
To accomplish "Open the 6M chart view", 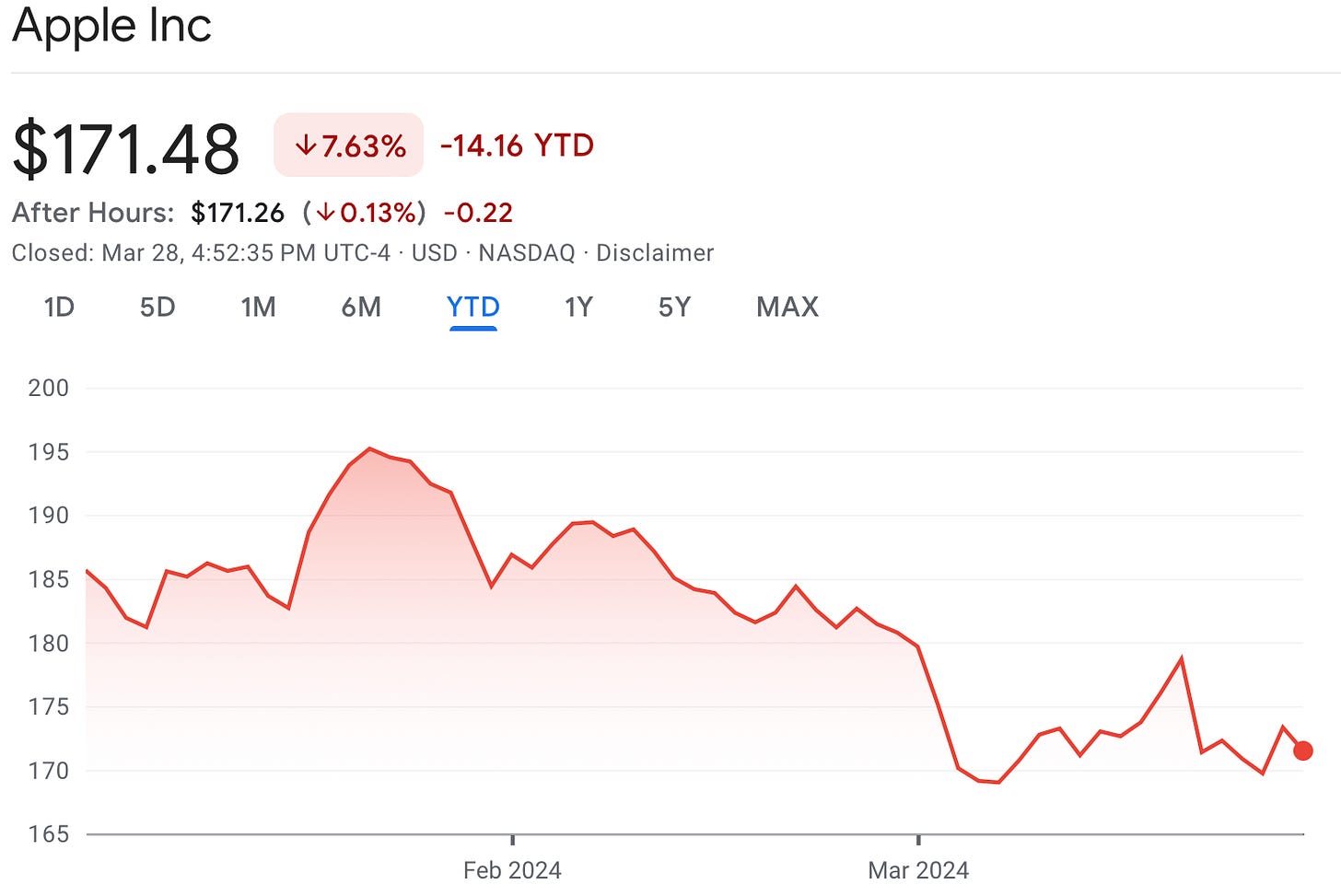I will 361,307.
